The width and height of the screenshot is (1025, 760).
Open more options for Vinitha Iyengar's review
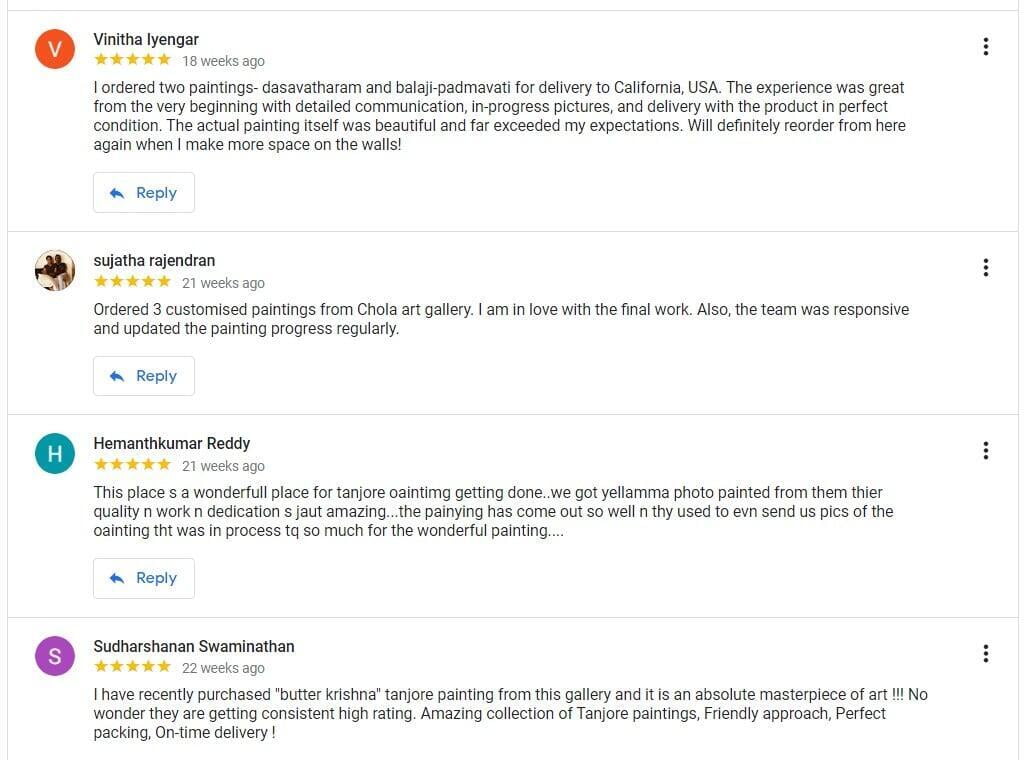[x=986, y=46]
